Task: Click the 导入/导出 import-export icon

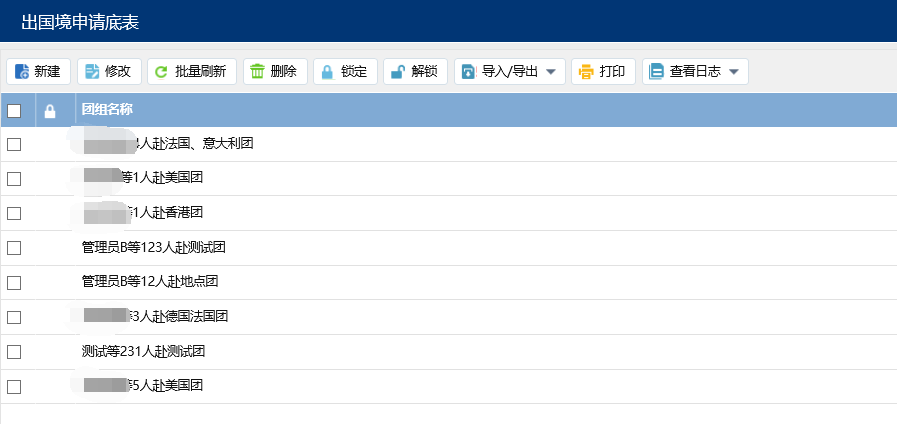Action: coord(469,71)
